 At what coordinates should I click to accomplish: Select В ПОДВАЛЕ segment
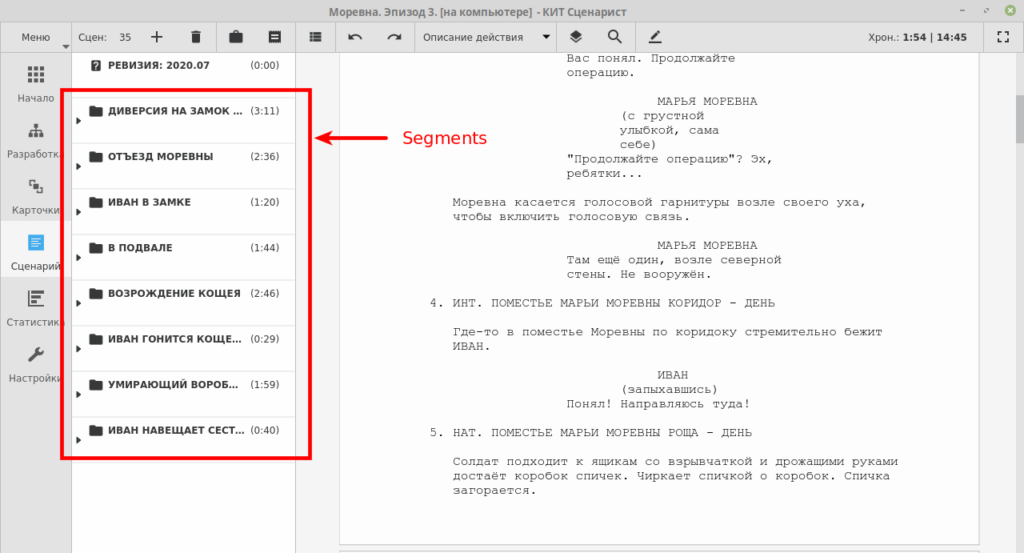point(184,257)
